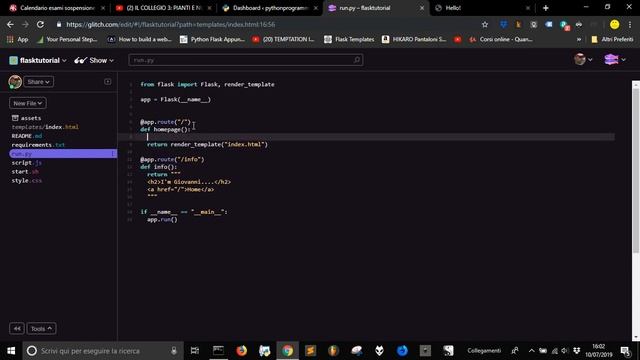
Task: Click taskbar clock and date
Action: point(599,351)
